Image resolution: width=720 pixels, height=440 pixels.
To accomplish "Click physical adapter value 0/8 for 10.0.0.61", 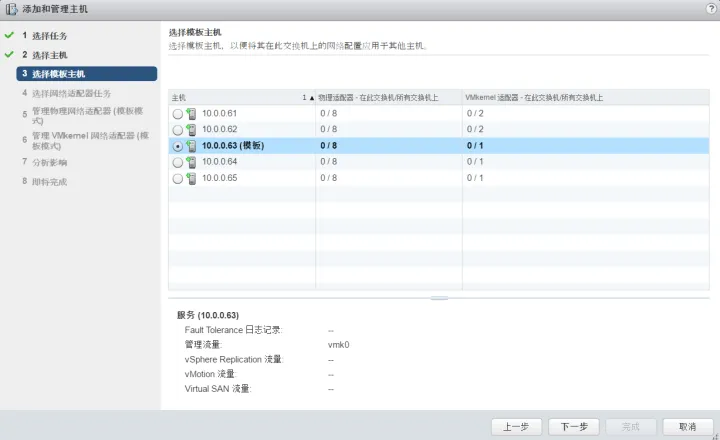I will tap(329, 113).
